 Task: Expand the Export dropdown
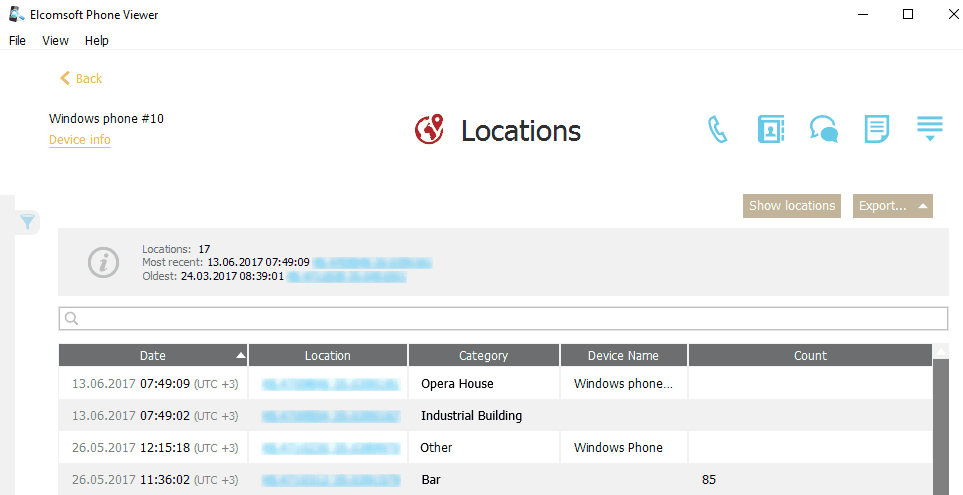[x=892, y=206]
